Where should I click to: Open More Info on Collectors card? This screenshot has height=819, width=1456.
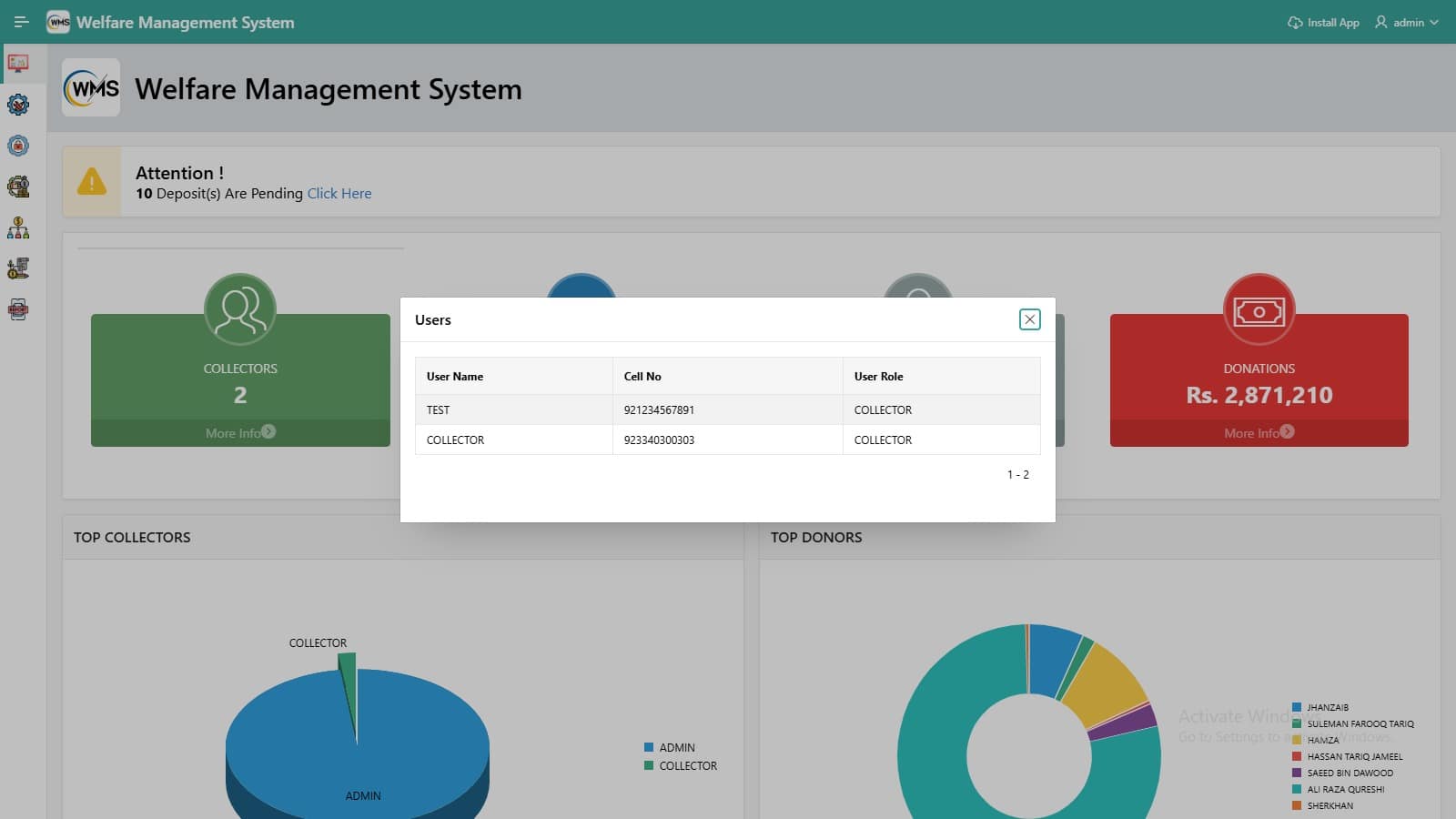[x=240, y=433]
